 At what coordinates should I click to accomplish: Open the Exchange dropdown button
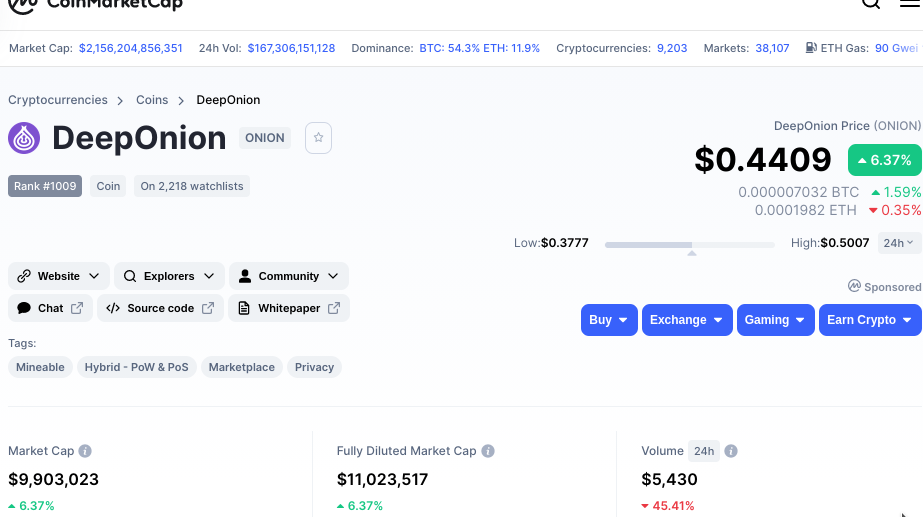pos(687,320)
